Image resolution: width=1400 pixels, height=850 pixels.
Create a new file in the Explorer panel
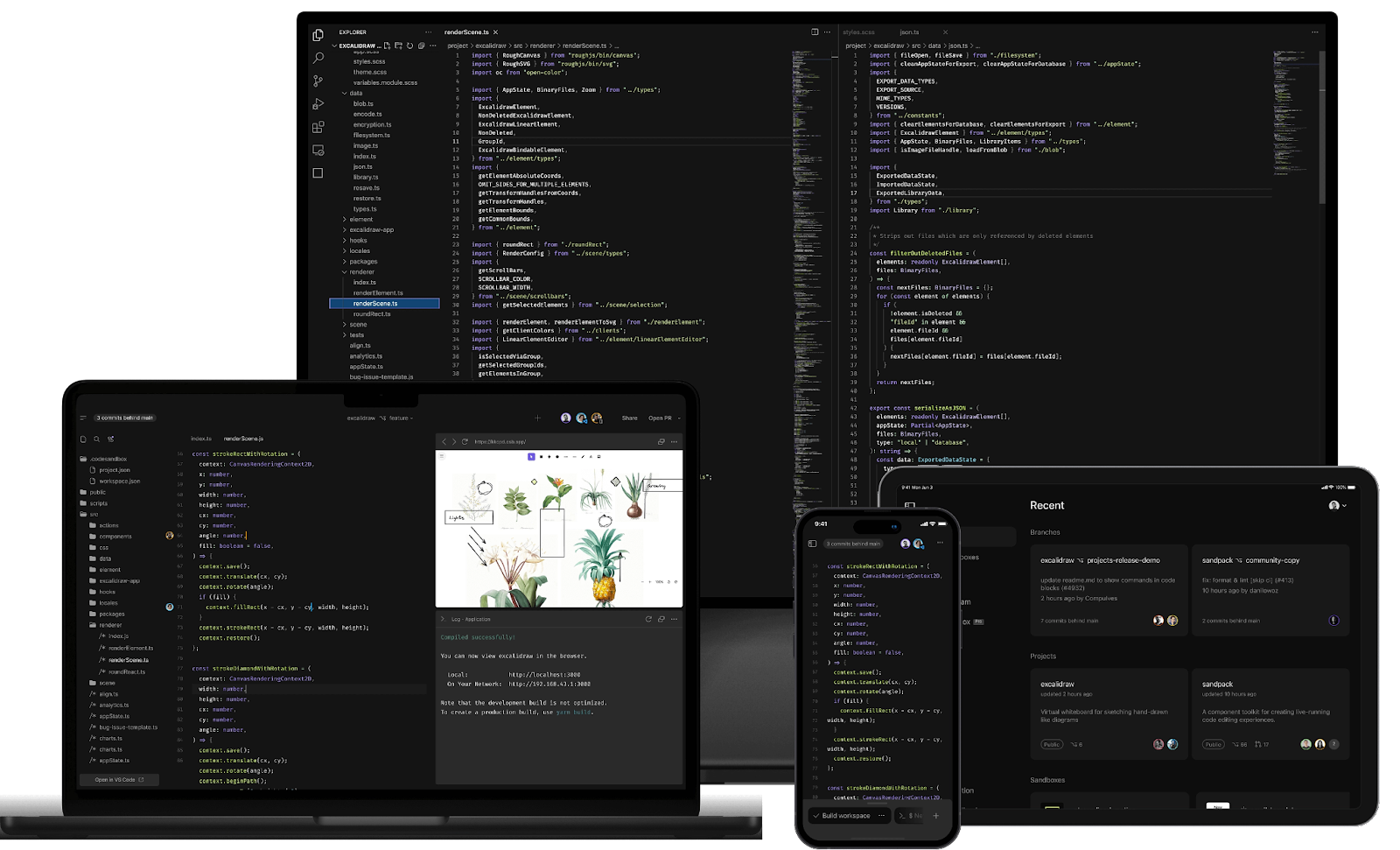click(388, 46)
